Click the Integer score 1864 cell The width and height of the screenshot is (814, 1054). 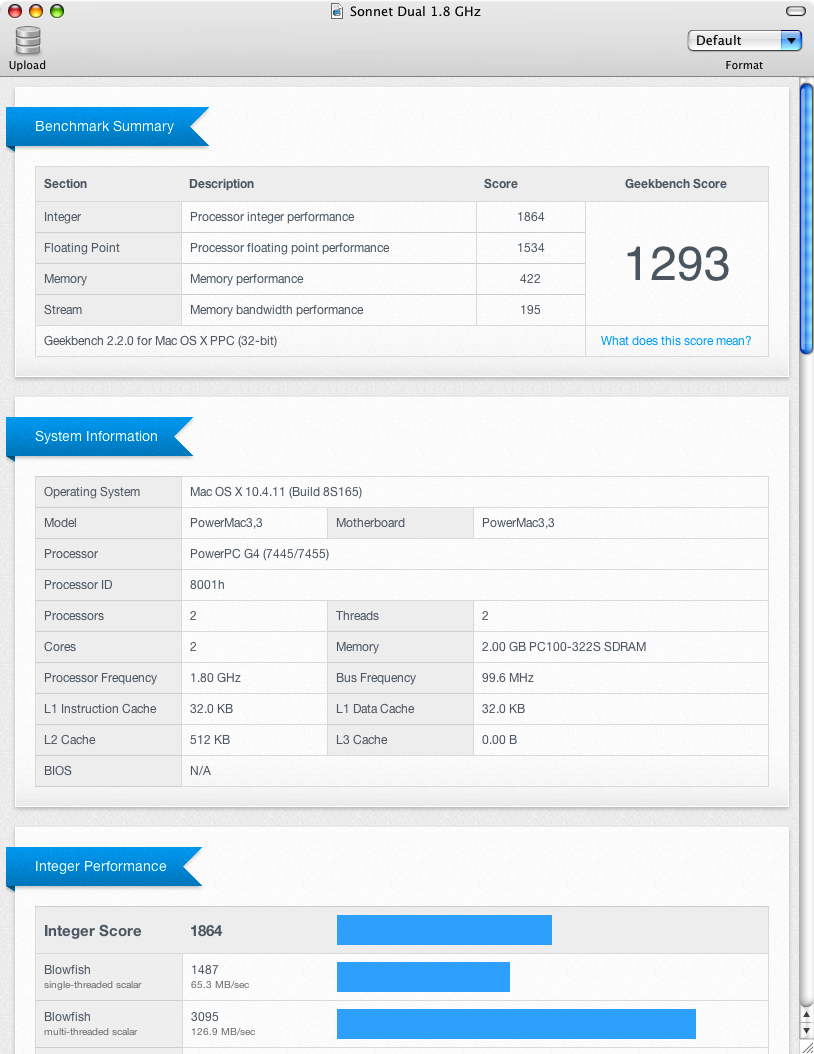point(530,217)
